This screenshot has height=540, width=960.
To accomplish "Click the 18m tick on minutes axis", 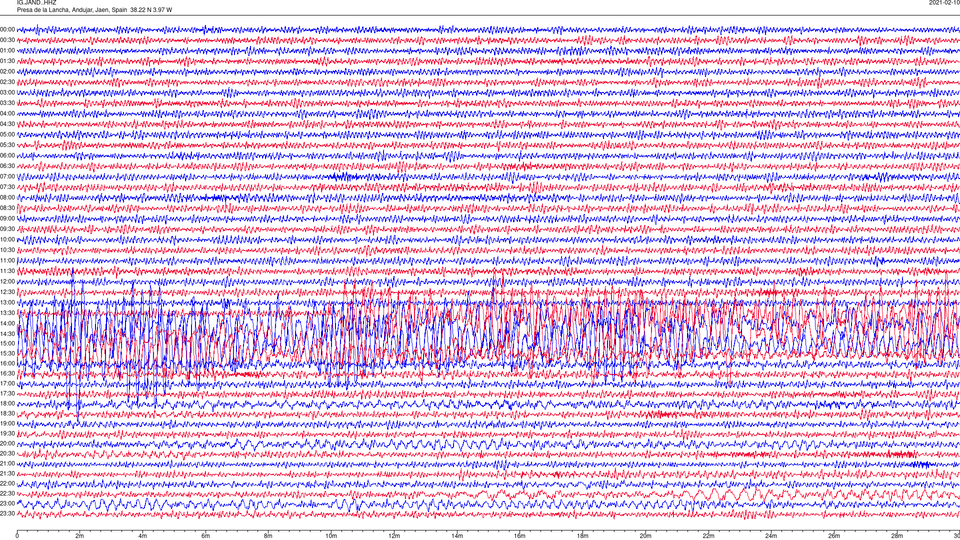I will [x=583, y=536].
